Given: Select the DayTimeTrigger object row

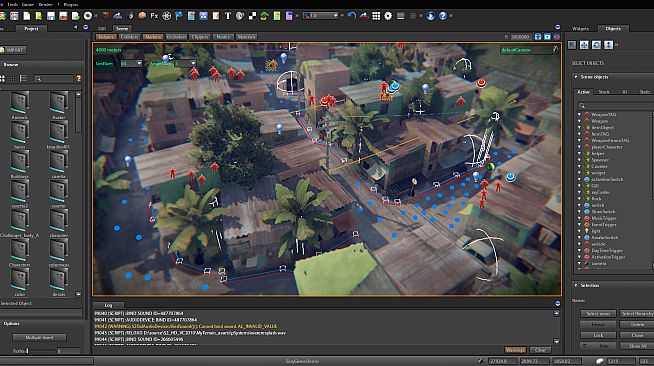Looking at the screenshot, I should coord(607,251).
